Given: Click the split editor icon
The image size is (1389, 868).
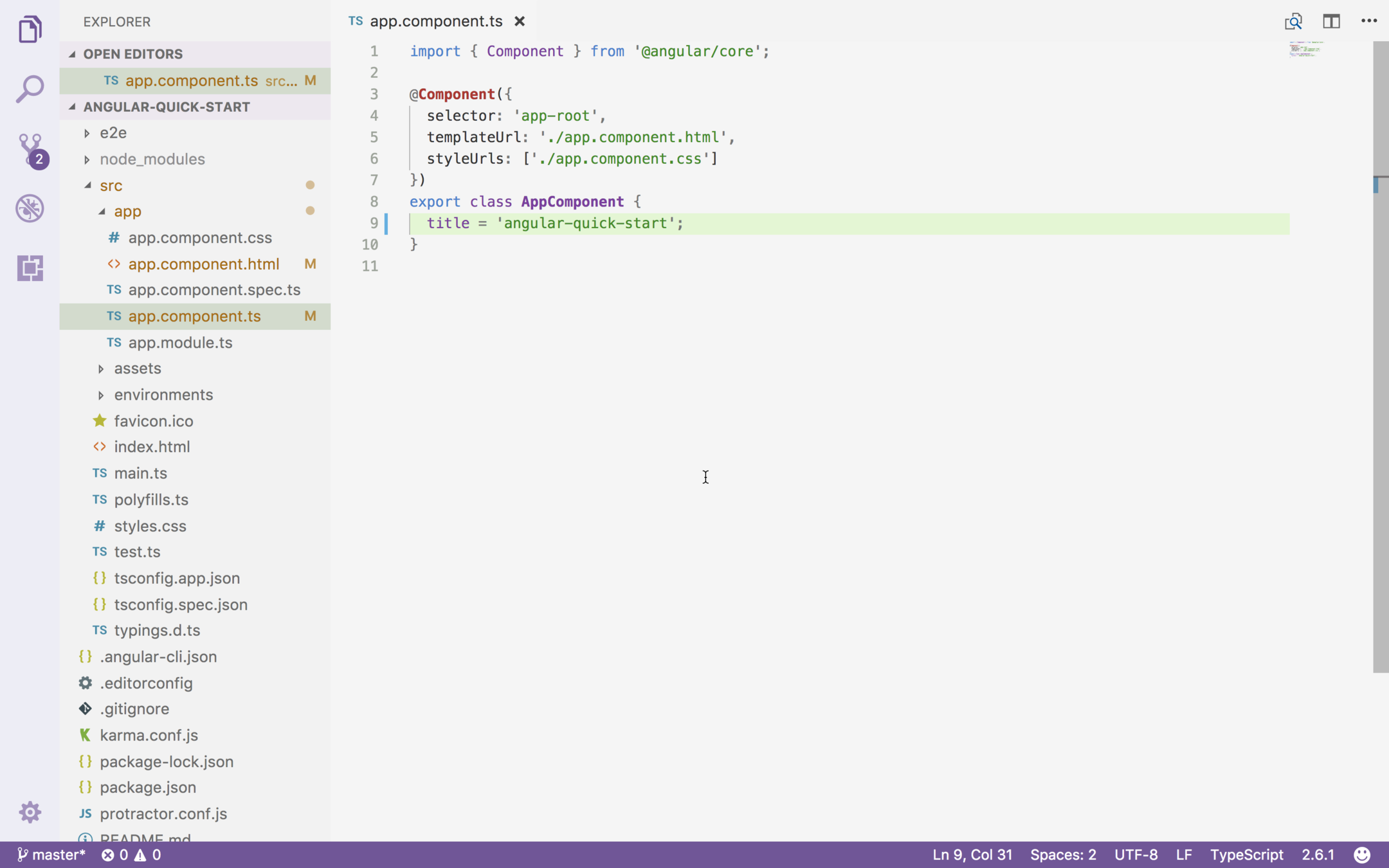Looking at the screenshot, I should click(x=1331, y=21).
